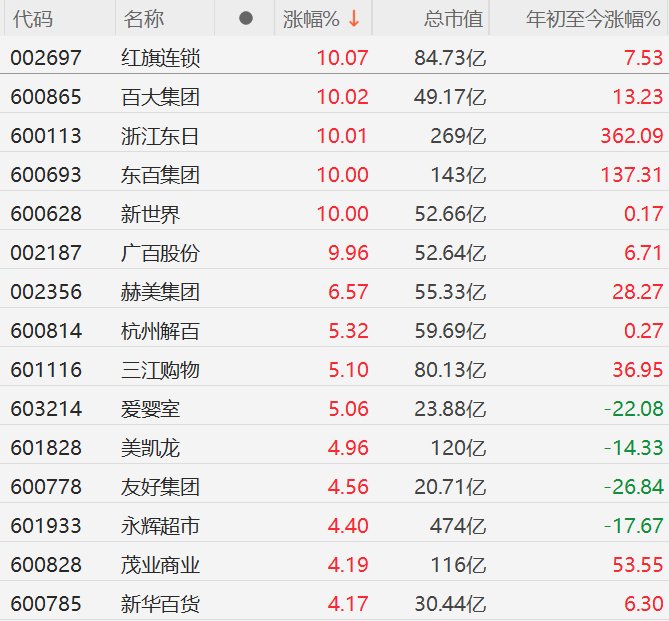Click the 10.02 change percentage
The image size is (669, 621).
342,97
